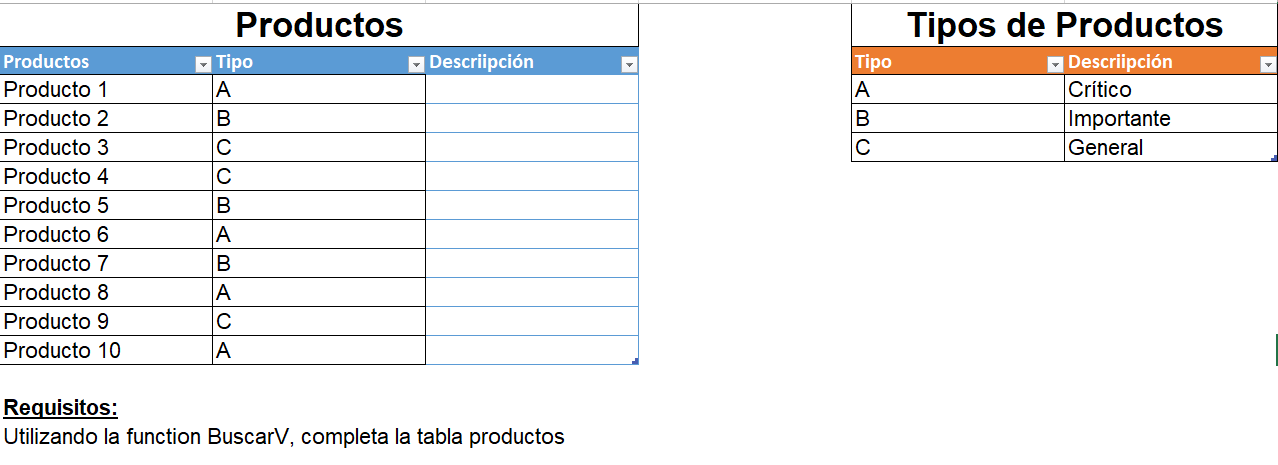
Task: Click the Productos title cell
Action: pos(319,25)
